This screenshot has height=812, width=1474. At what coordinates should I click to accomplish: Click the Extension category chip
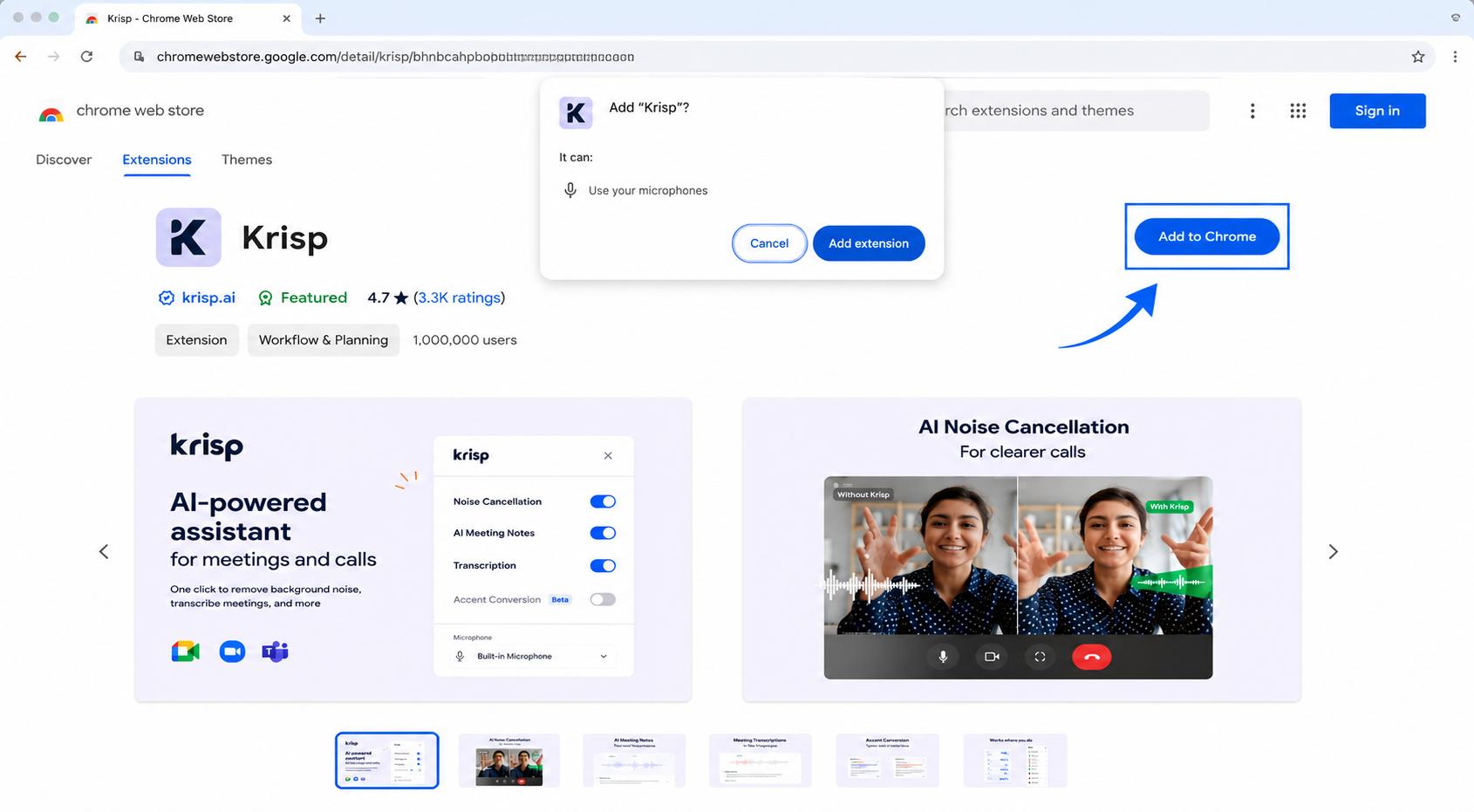[x=196, y=340]
